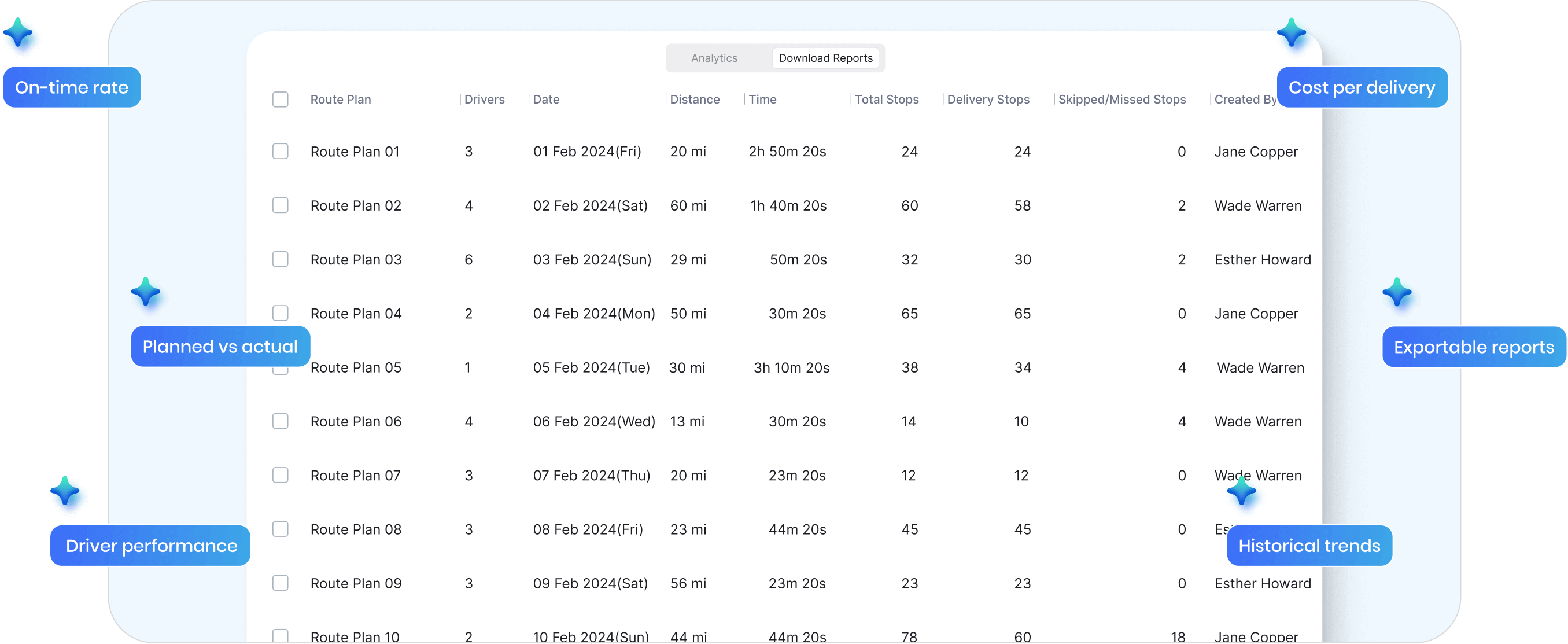Click the Exportable reports badge
This screenshot has width=1568, height=644.
(x=1474, y=347)
